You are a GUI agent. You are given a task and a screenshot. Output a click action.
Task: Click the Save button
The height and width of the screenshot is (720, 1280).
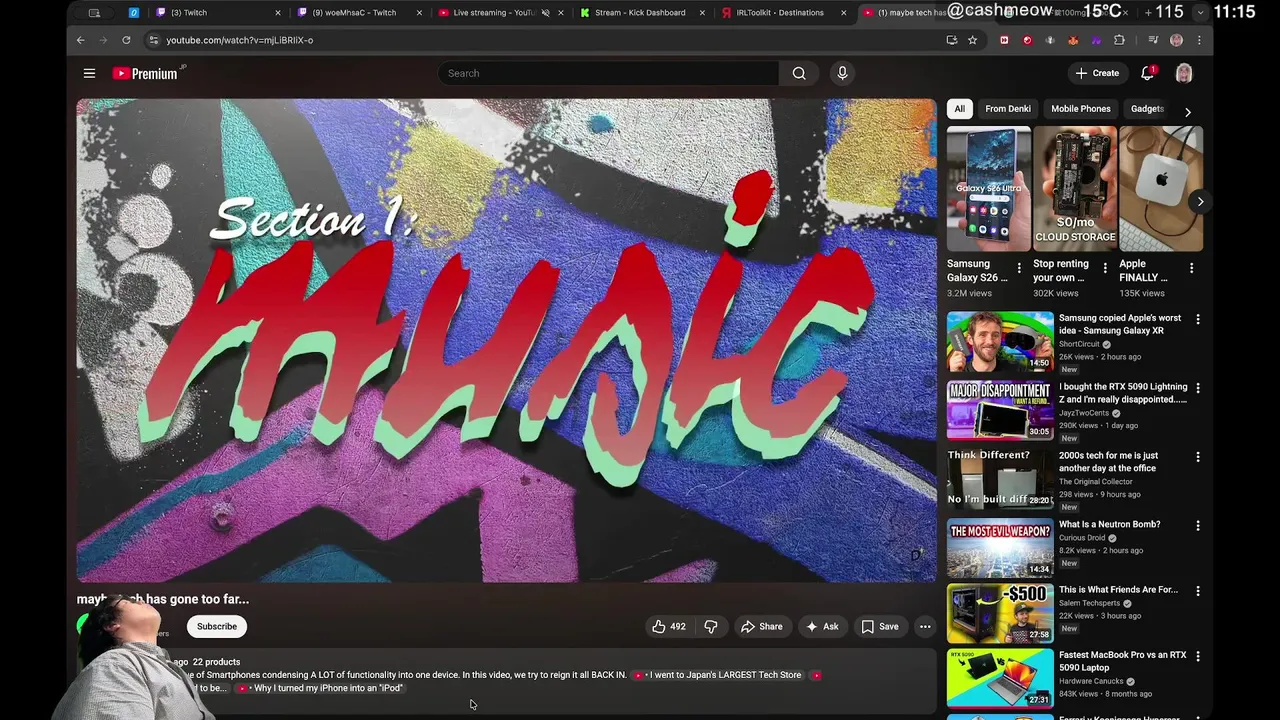pos(880,627)
